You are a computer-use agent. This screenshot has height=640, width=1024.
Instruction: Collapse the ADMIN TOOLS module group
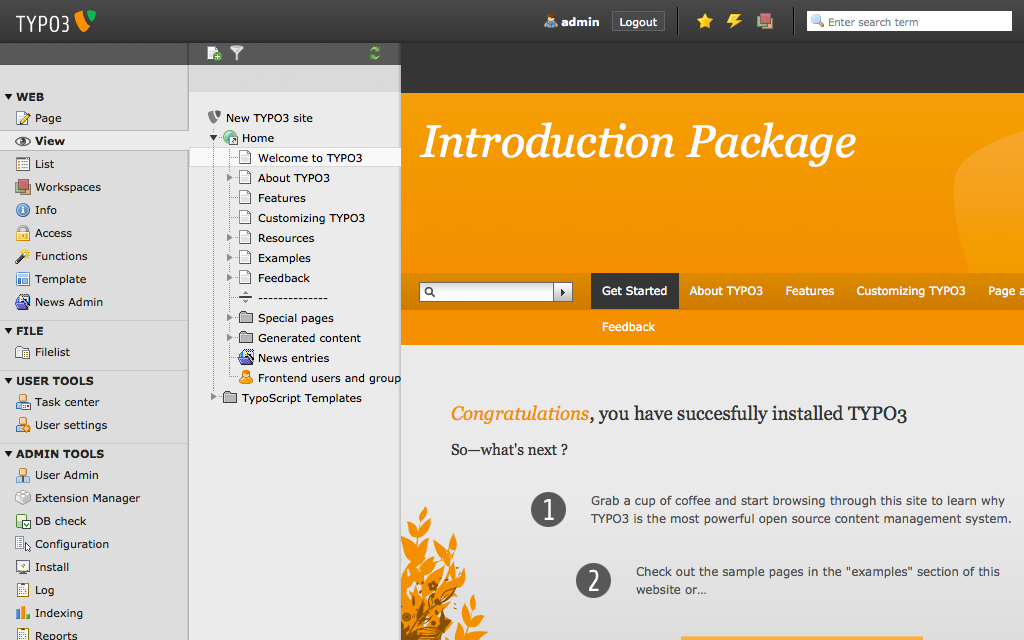point(9,454)
